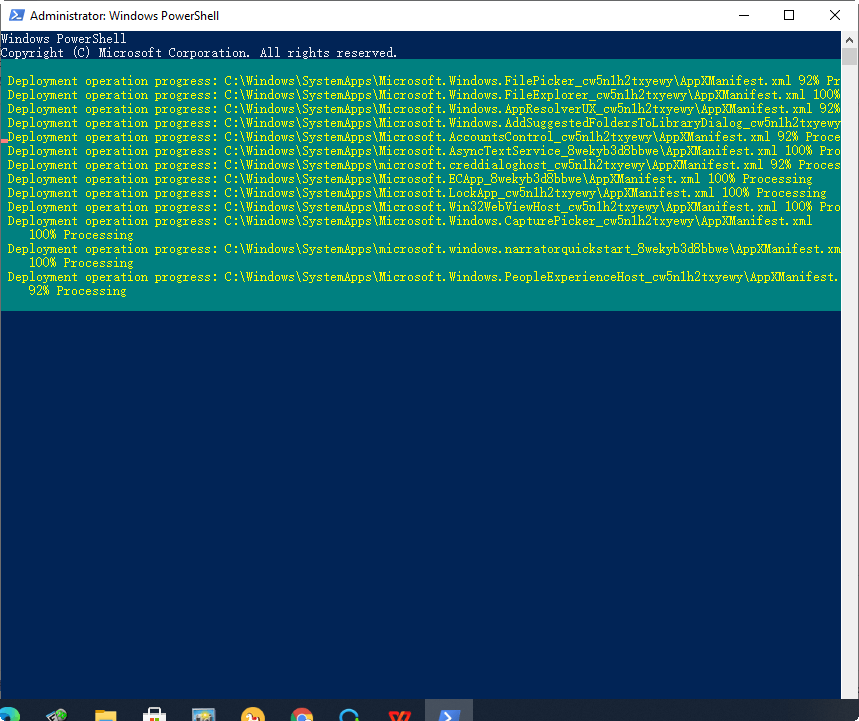The height and width of the screenshot is (721, 859).
Task: Open the blue ring taskbar app icon
Action: coord(350,714)
